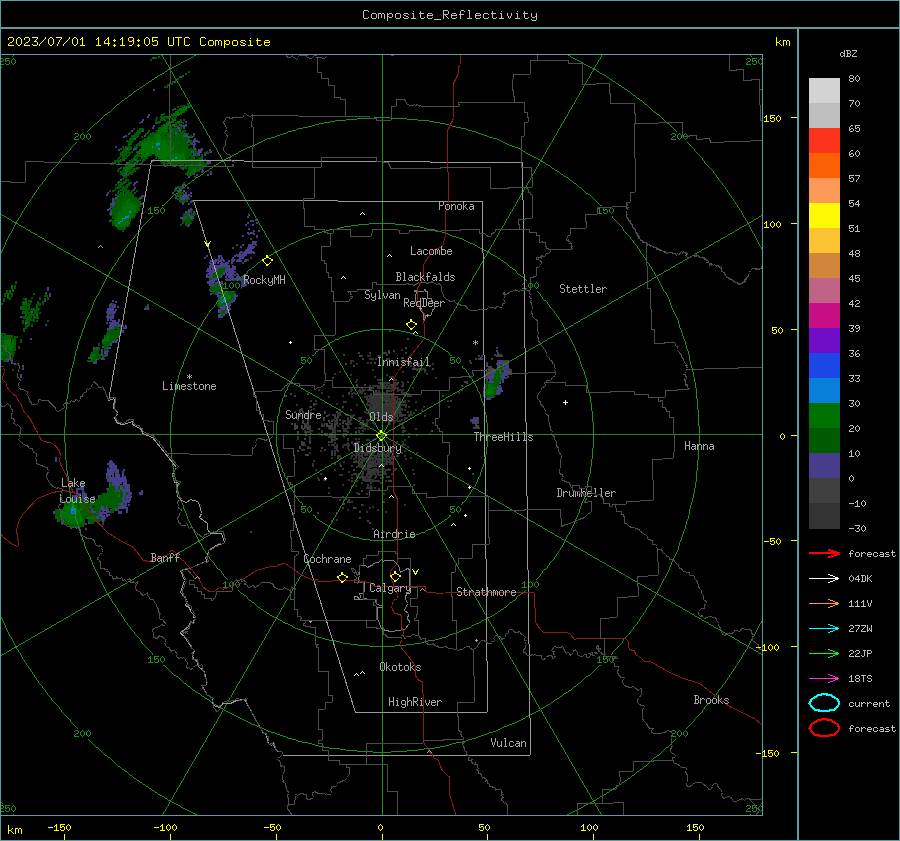Click the Vulcan town label
This screenshot has height=841, width=900.
coord(508,743)
